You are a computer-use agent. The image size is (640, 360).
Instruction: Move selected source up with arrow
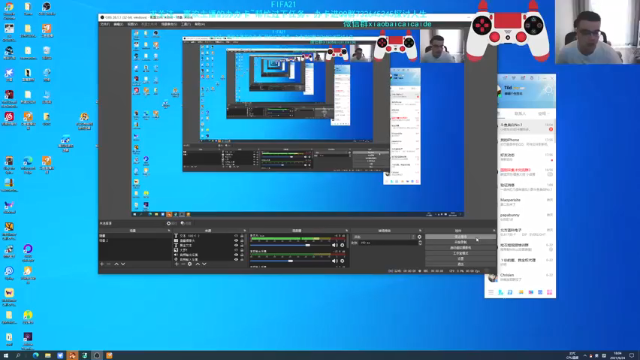point(198,264)
